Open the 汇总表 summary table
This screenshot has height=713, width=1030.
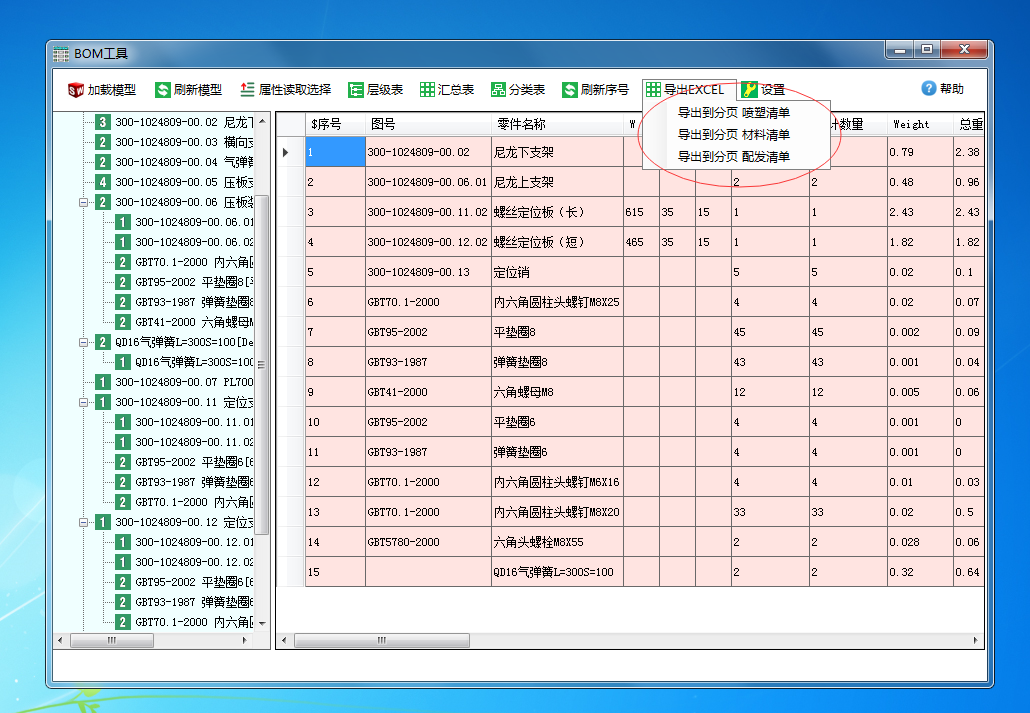tap(444, 88)
